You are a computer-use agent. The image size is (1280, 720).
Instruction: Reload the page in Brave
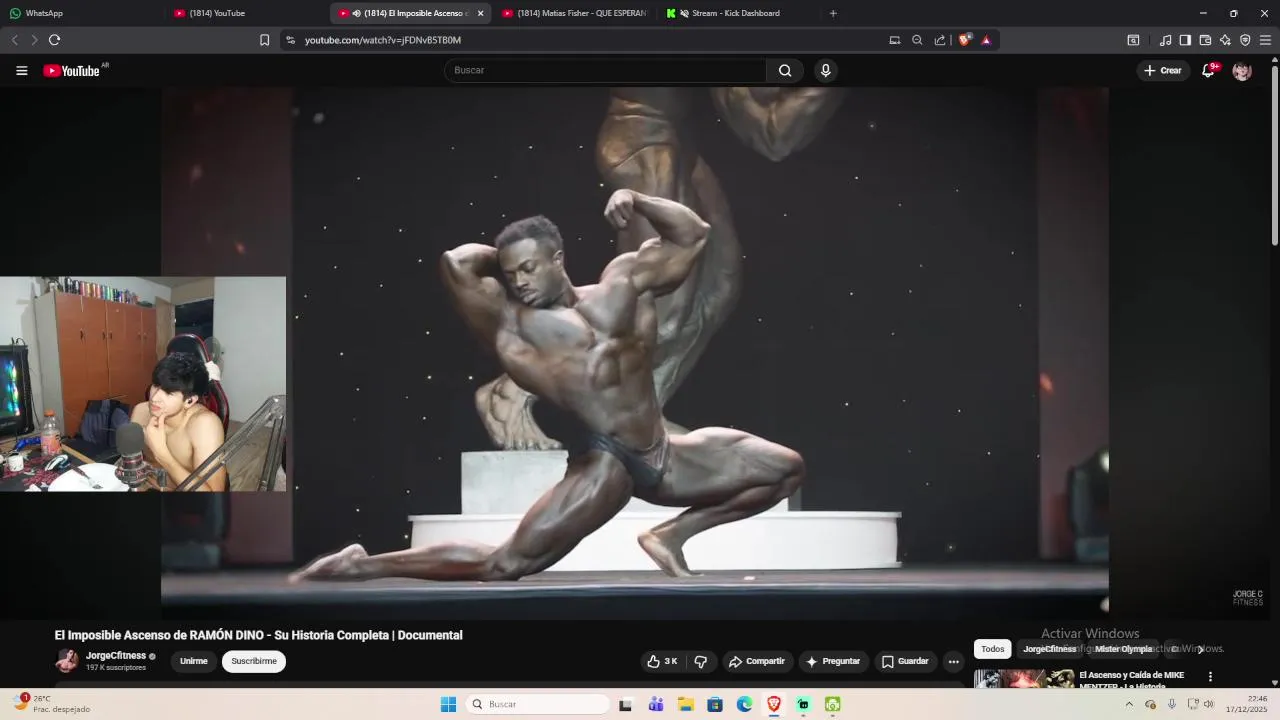coord(54,40)
